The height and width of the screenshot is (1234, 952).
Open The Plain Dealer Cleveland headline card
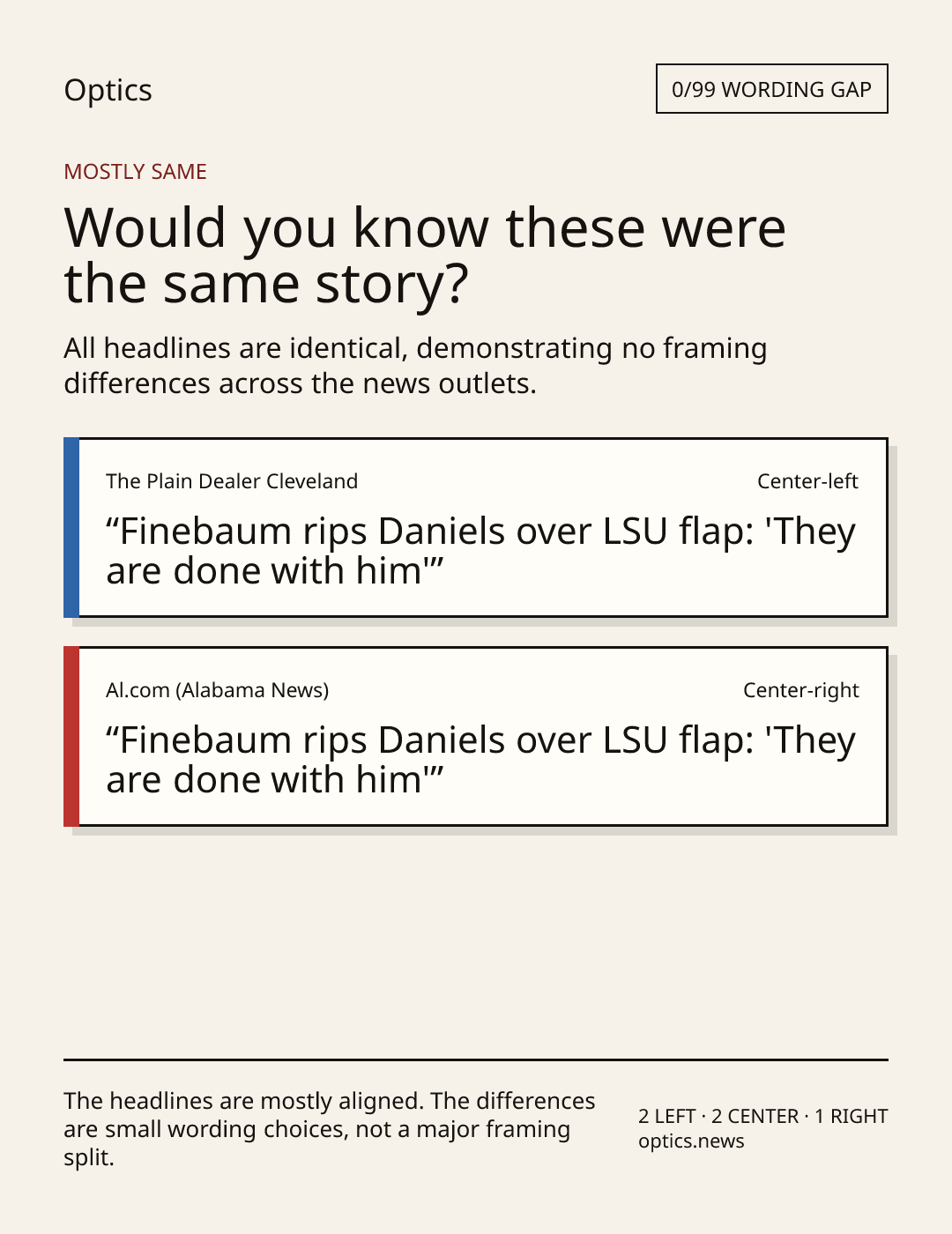coord(475,527)
